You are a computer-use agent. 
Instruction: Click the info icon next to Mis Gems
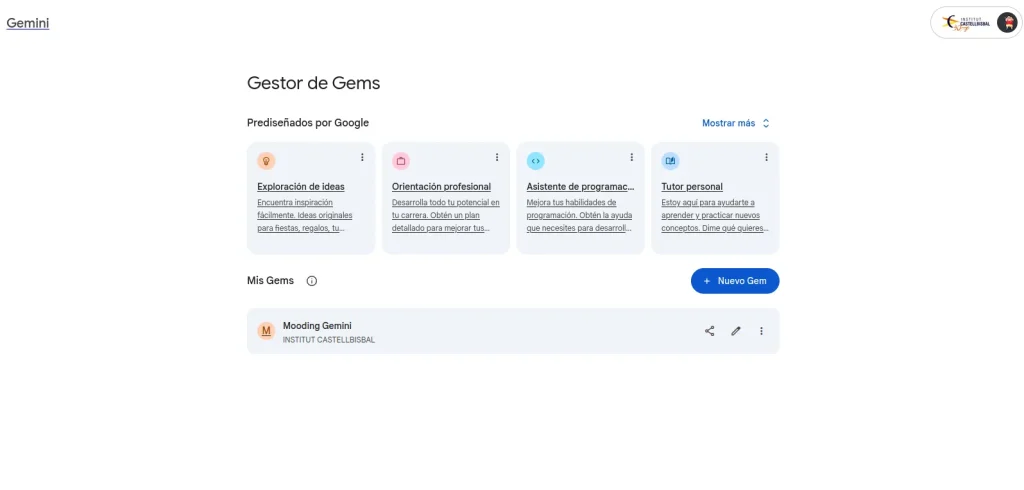click(x=312, y=281)
